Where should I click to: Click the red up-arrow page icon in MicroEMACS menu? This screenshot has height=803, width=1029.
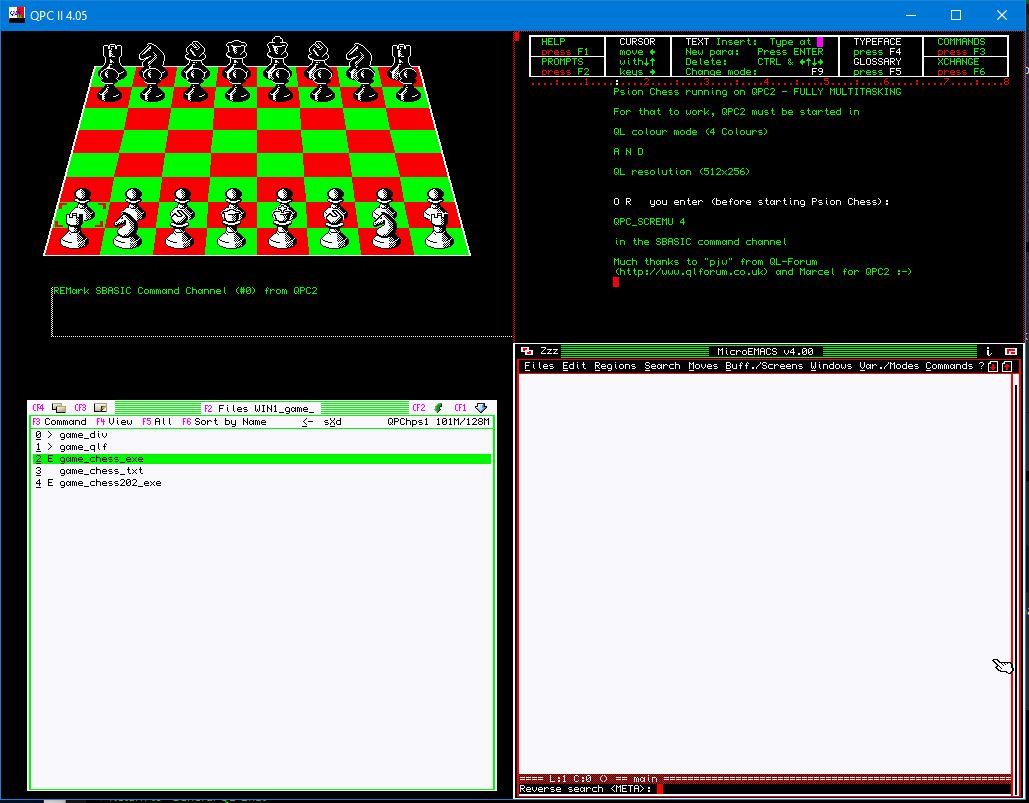[1007, 366]
